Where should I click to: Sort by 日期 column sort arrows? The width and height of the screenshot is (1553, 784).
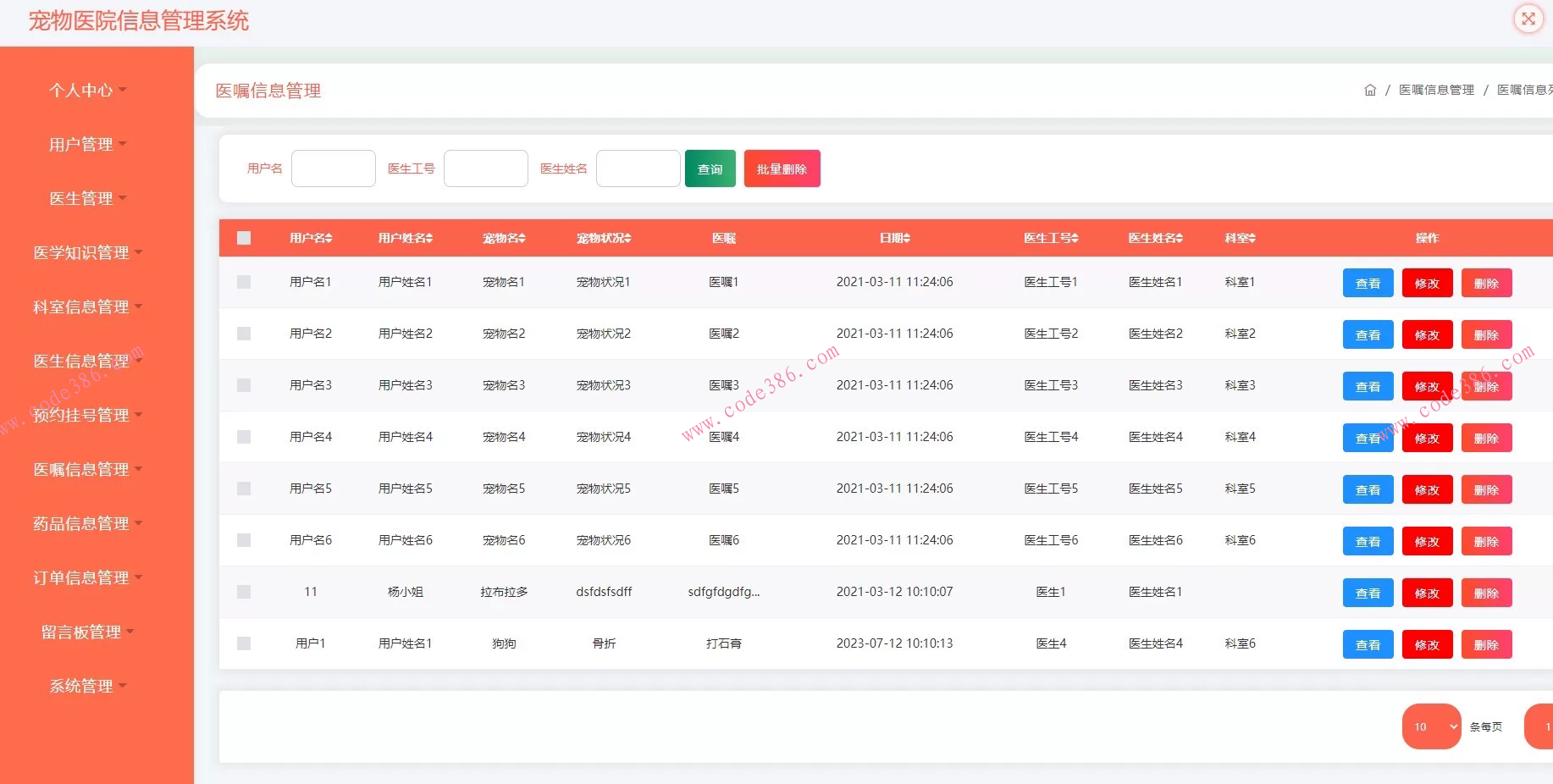point(906,239)
